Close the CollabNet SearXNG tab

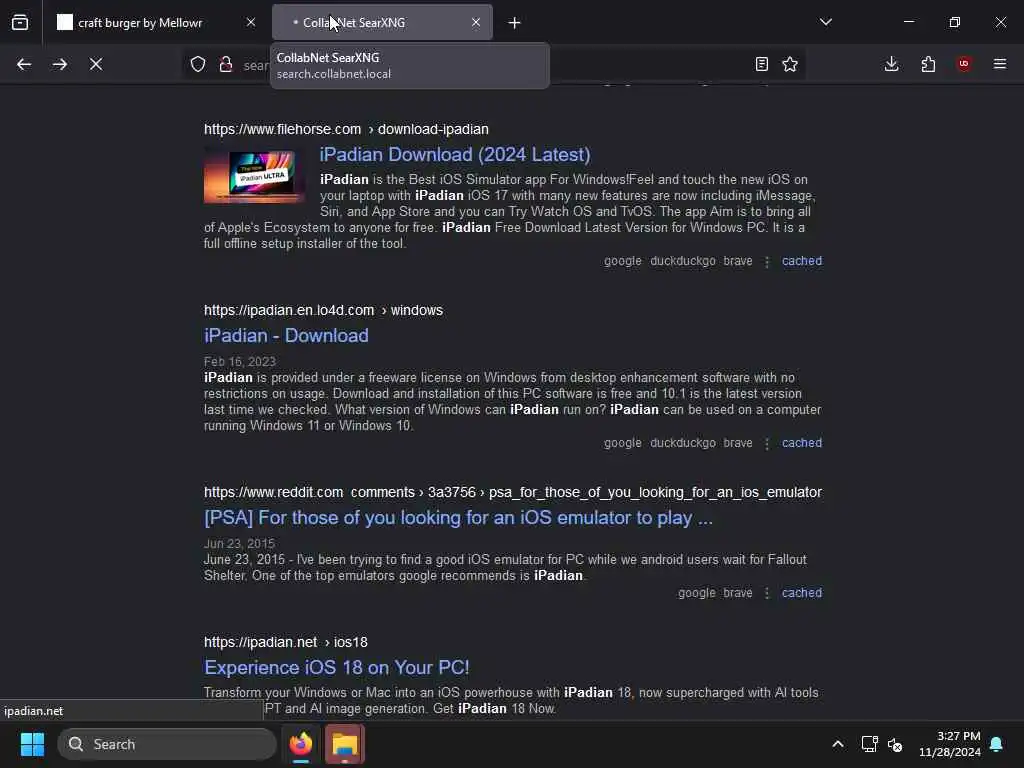pos(476,23)
